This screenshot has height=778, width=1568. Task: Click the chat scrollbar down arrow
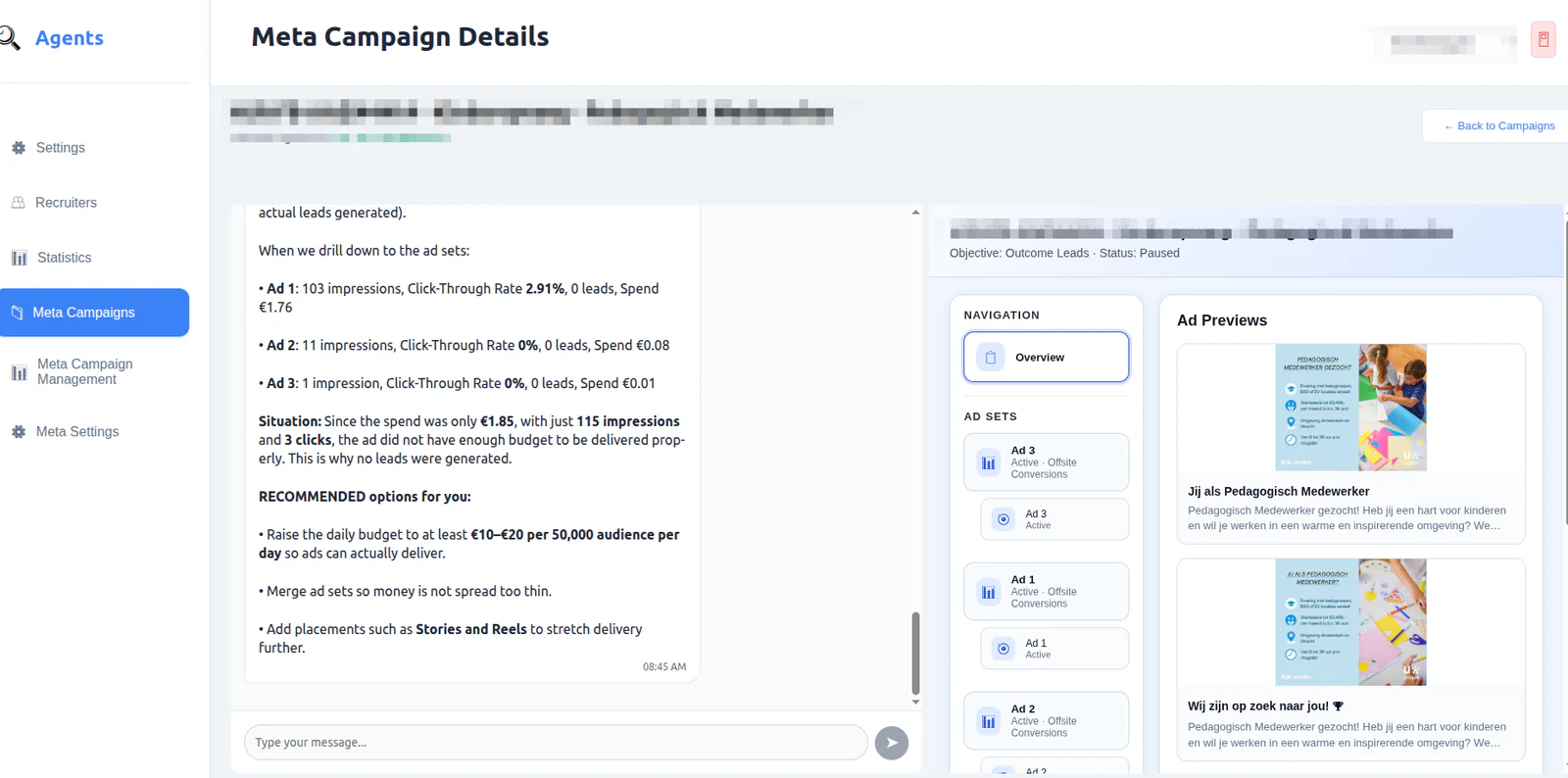pyautogui.click(x=915, y=702)
